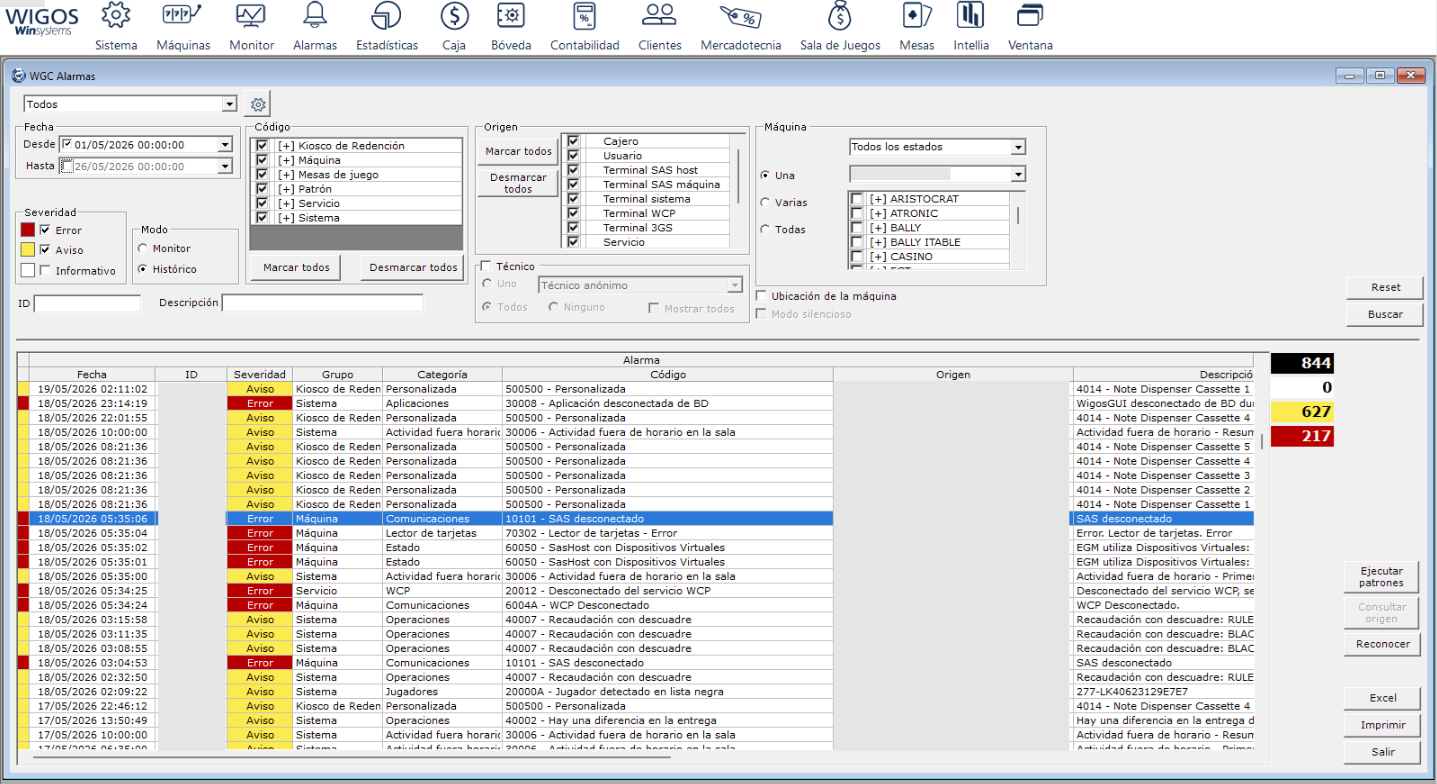
Task: Open the Intellia icon
Action: pos(970,15)
